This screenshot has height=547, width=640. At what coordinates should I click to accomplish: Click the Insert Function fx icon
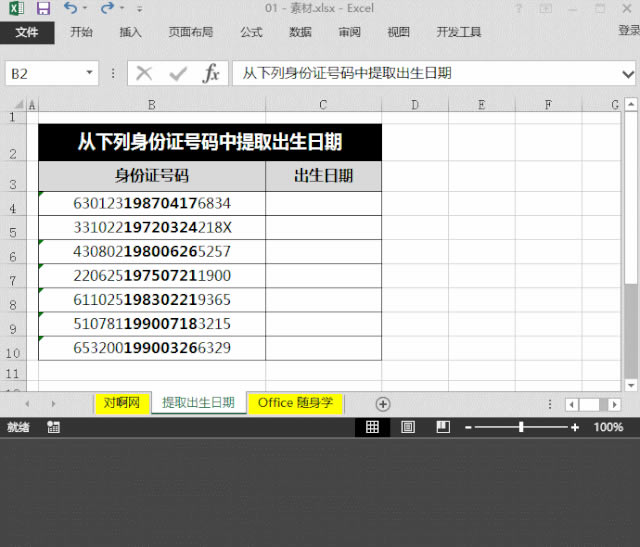click(210, 73)
